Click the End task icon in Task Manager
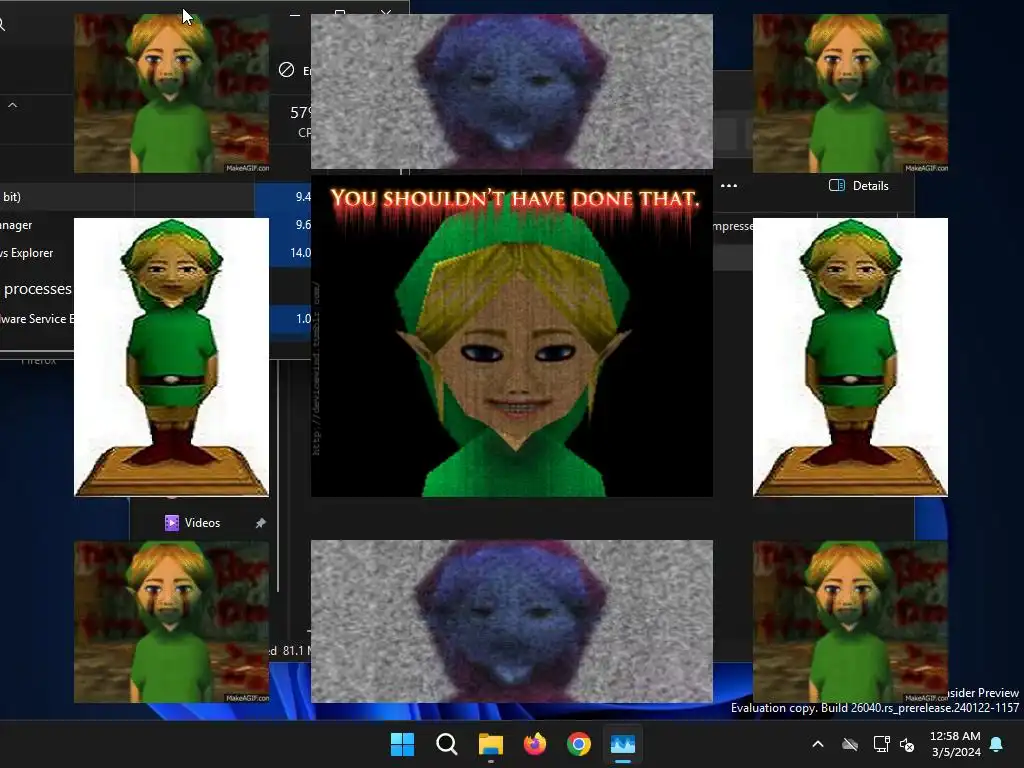This screenshot has height=768, width=1024. (x=286, y=70)
